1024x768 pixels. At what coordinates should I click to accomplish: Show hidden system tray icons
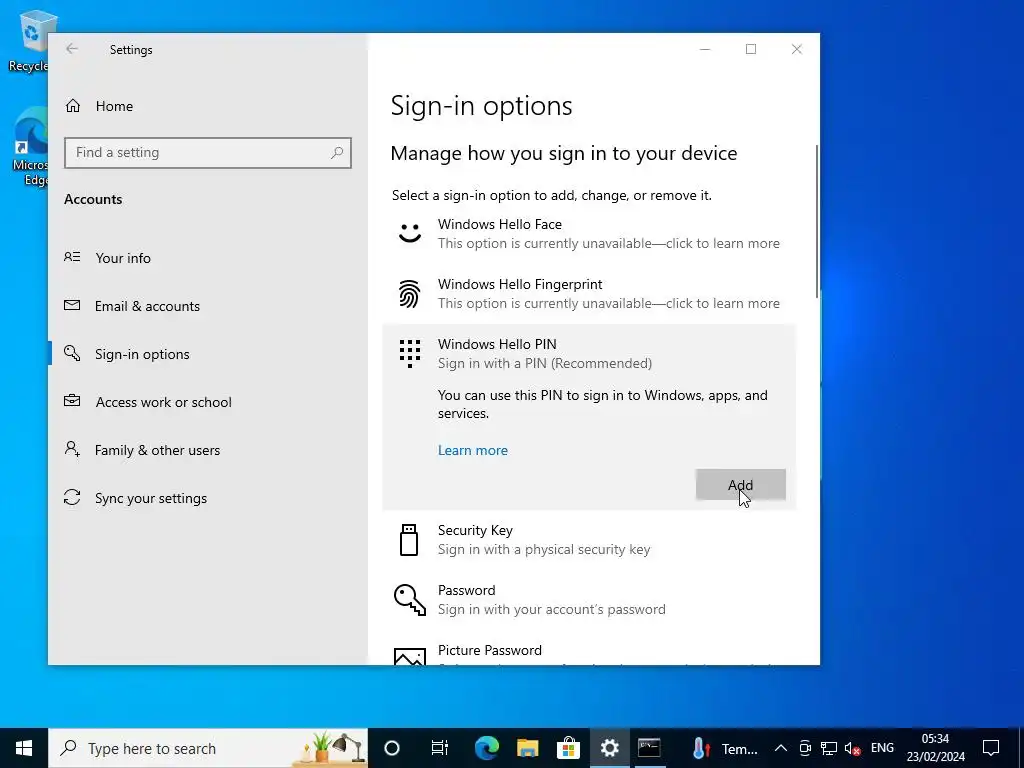tap(781, 748)
